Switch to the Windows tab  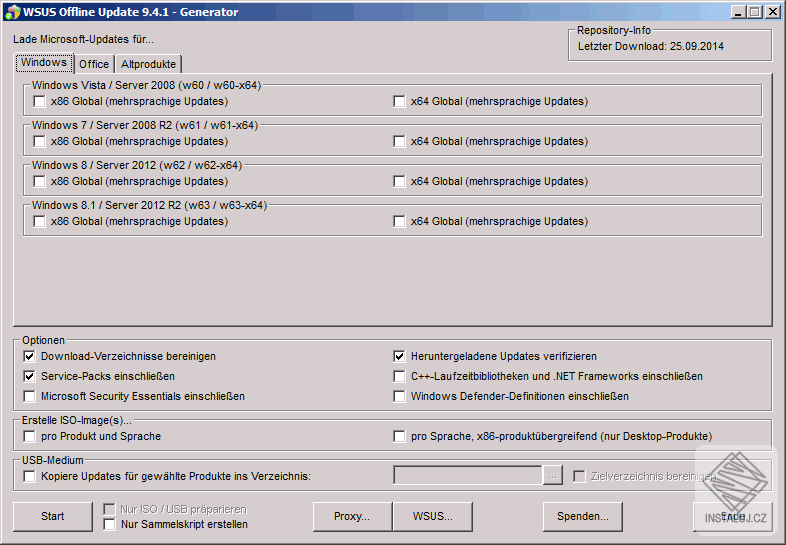[x=44, y=63]
